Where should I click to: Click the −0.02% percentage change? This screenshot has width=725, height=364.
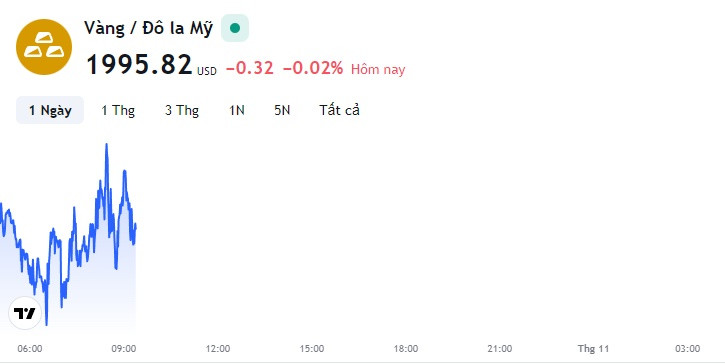click(x=313, y=68)
